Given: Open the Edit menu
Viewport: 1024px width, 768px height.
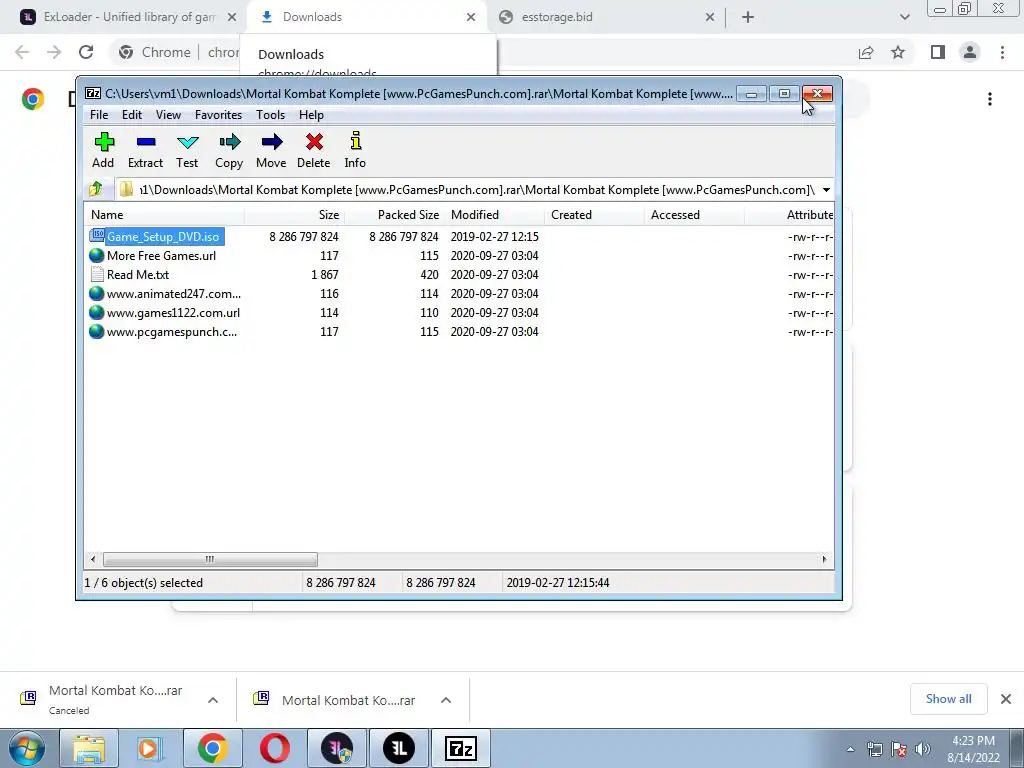Looking at the screenshot, I should point(132,115).
